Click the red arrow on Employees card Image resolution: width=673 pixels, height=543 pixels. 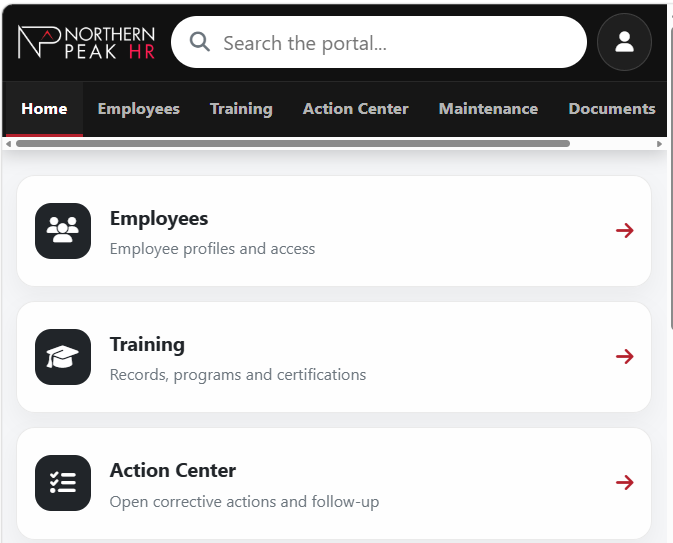coord(624,231)
